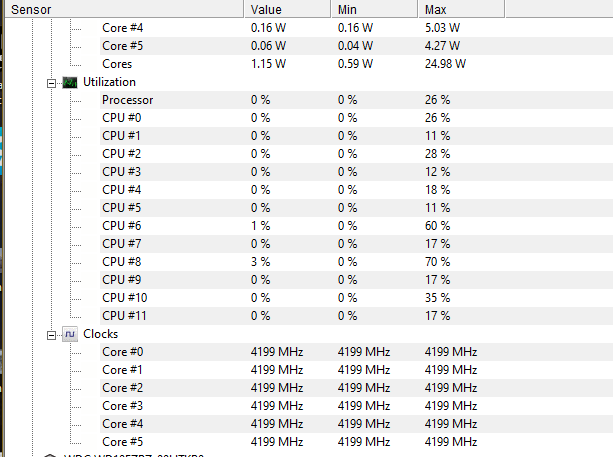Sort by the Sensor column header
Screen dimensions: 613x457
point(125,9)
